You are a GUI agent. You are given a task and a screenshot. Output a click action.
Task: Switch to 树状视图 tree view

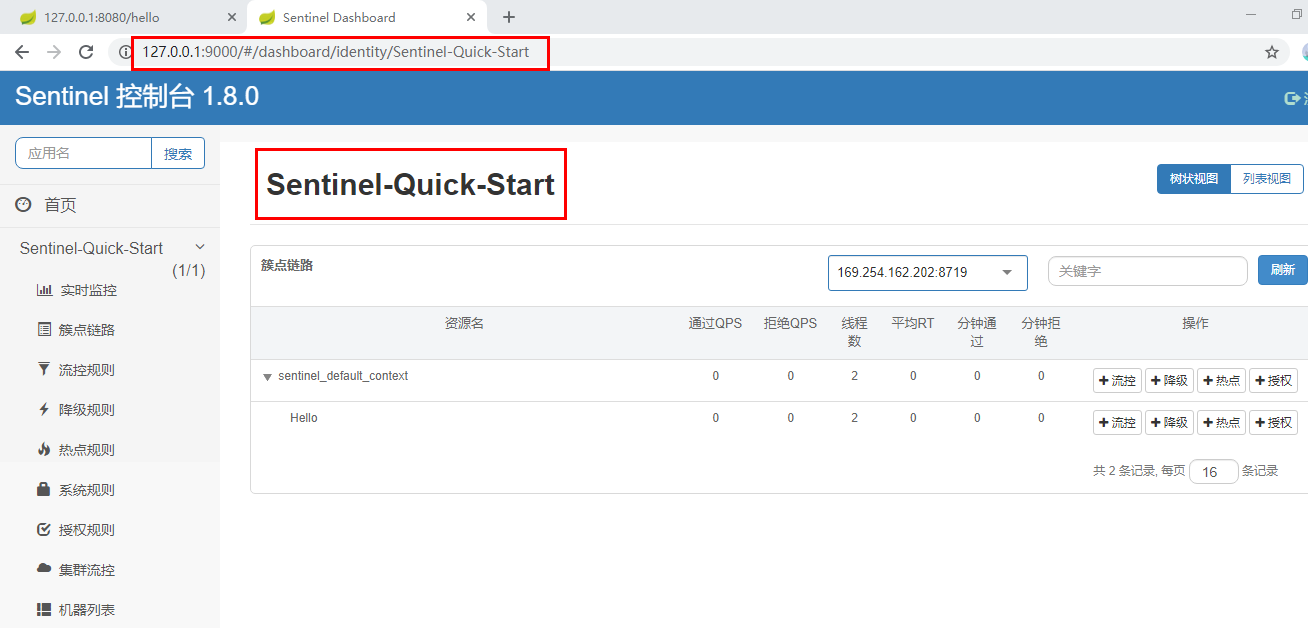[1194, 179]
